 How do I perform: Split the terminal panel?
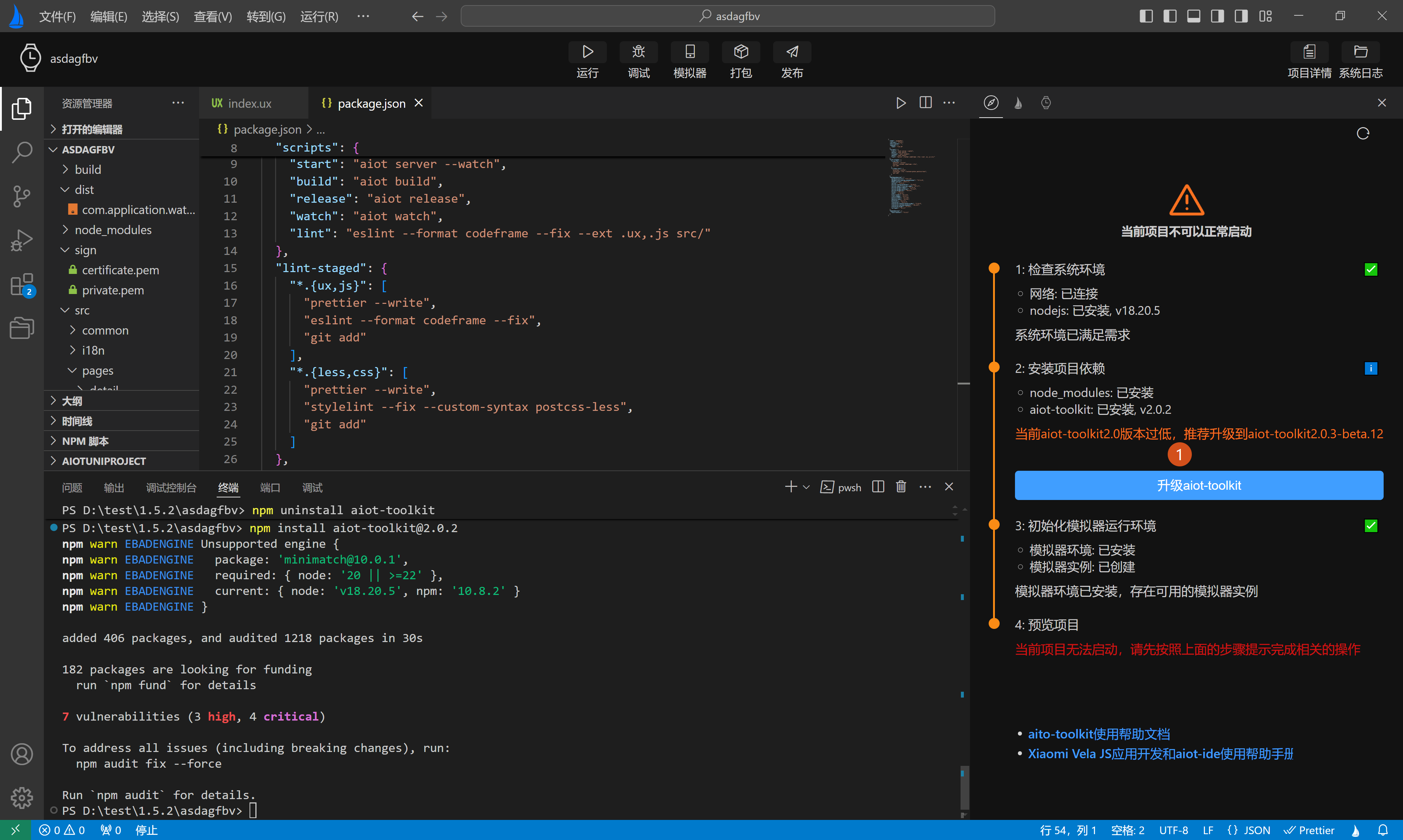[878, 487]
